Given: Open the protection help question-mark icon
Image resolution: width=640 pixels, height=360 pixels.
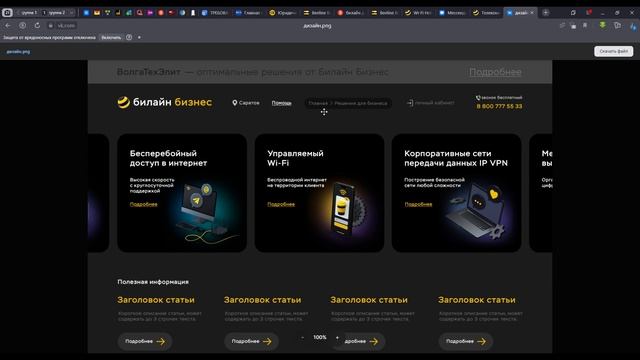Looking at the screenshot, I should point(129,37).
